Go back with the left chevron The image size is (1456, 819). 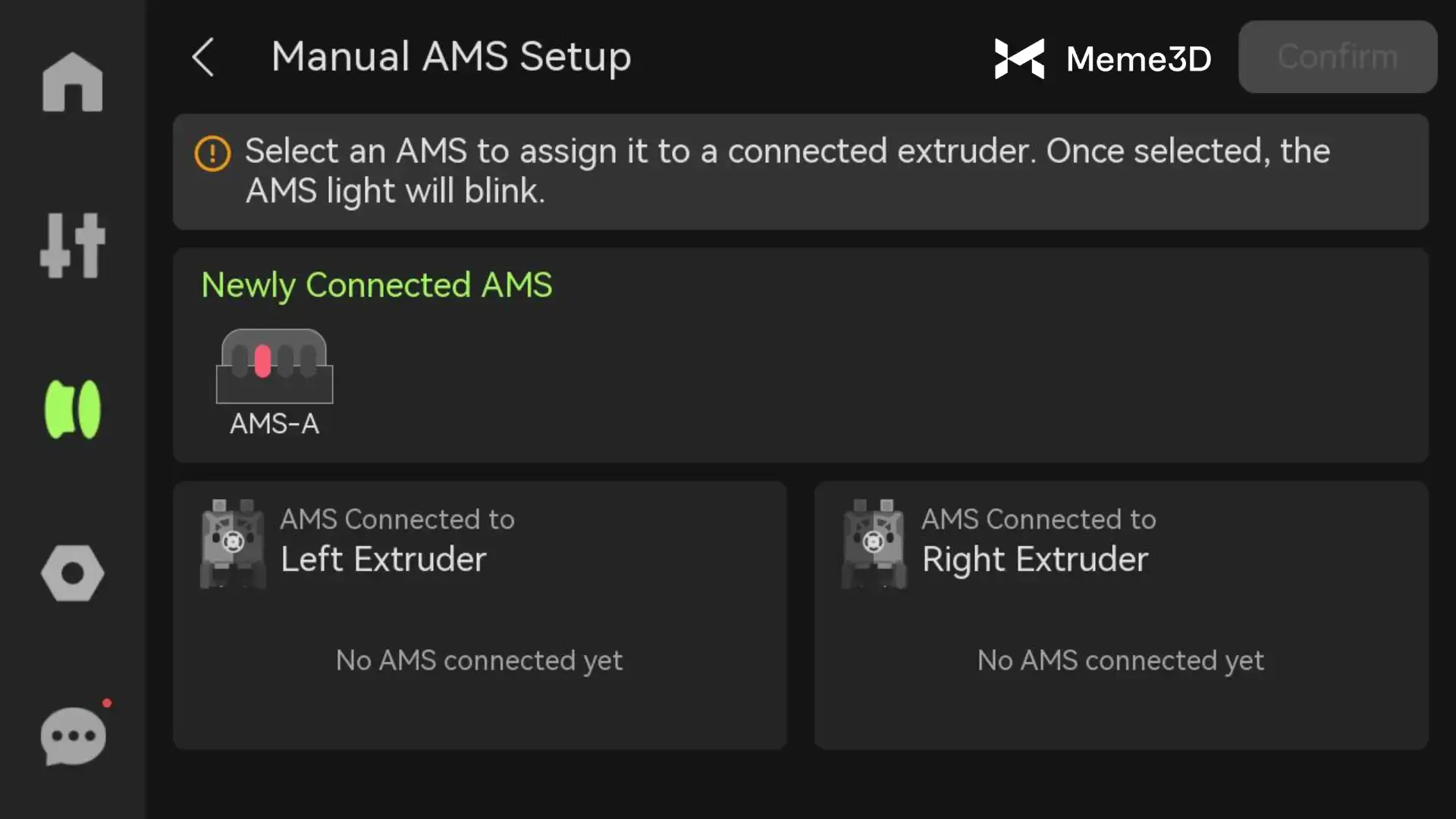point(203,57)
